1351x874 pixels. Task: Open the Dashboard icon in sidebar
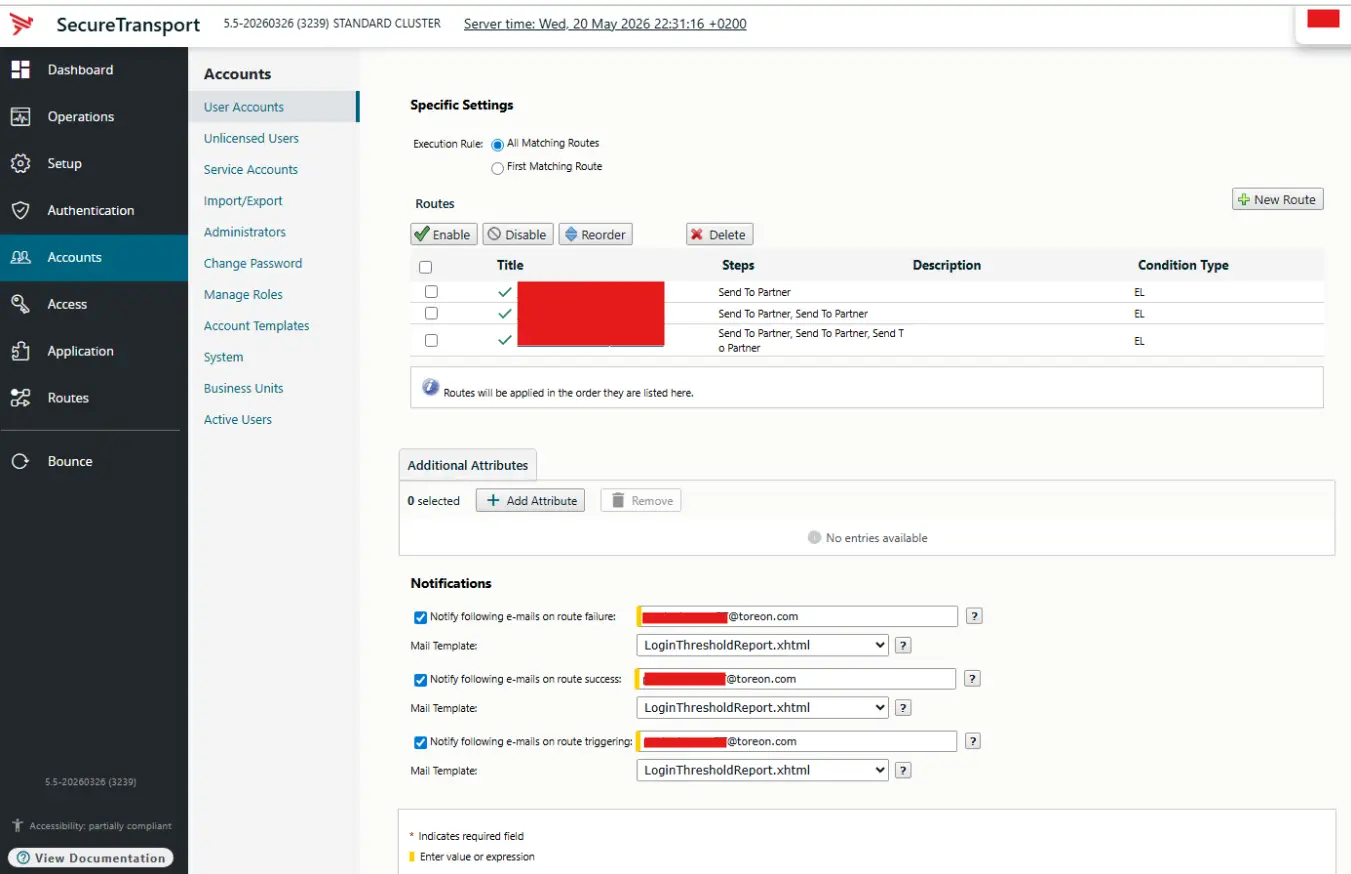click(x=20, y=70)
